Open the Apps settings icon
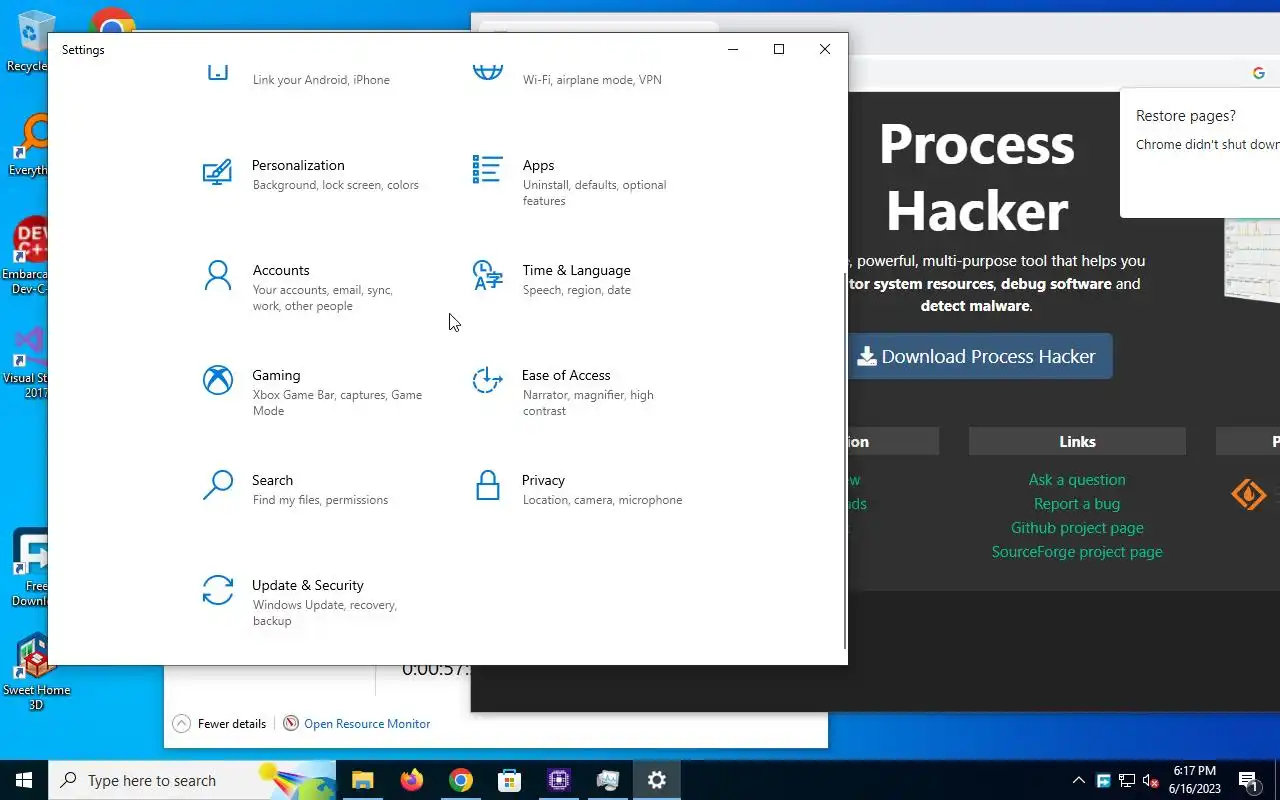The height and width of the screenshot is (800, 1280). click(x=487, y=170)
